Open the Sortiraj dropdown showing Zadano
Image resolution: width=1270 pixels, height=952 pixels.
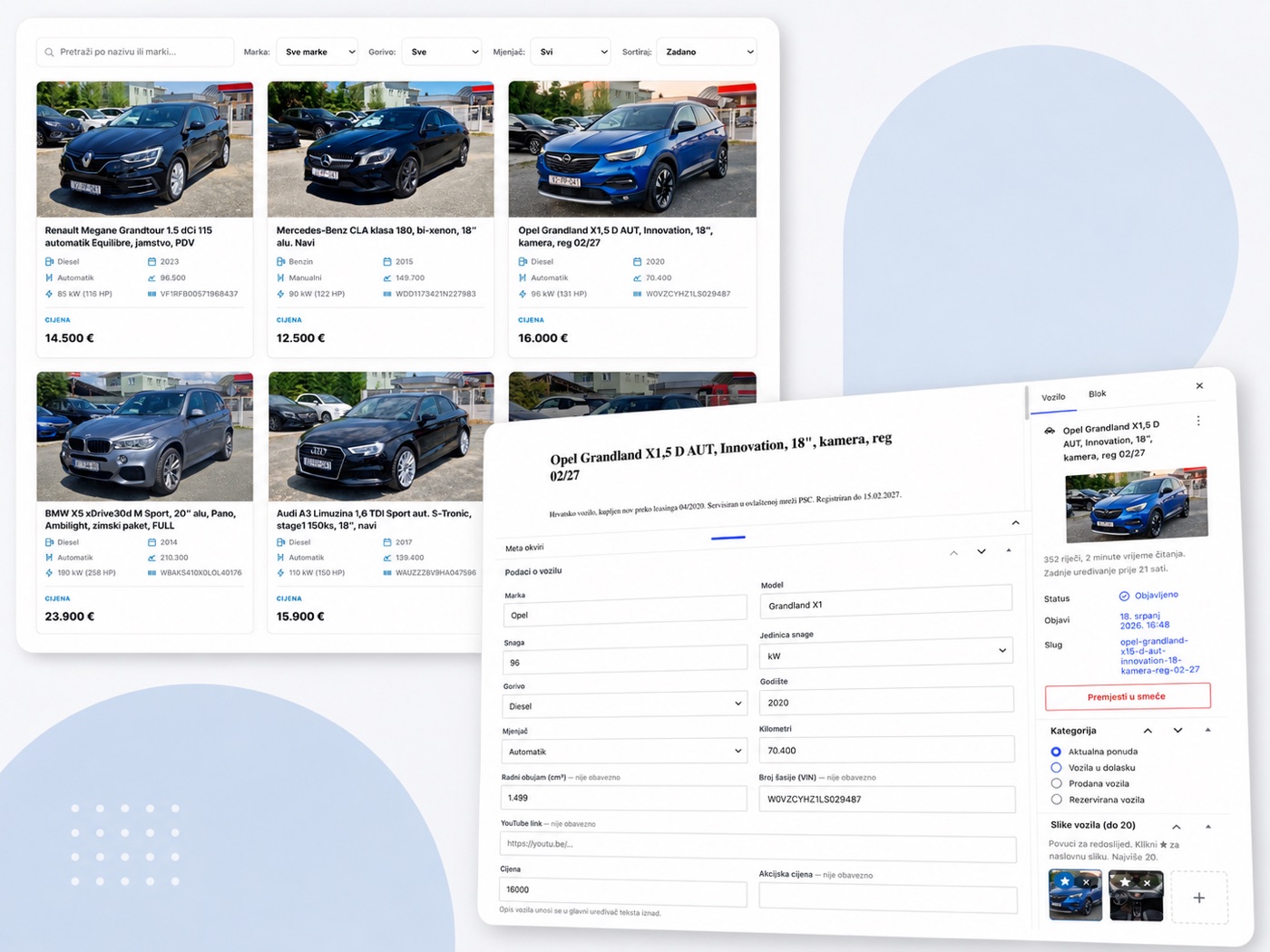point(707,53)
